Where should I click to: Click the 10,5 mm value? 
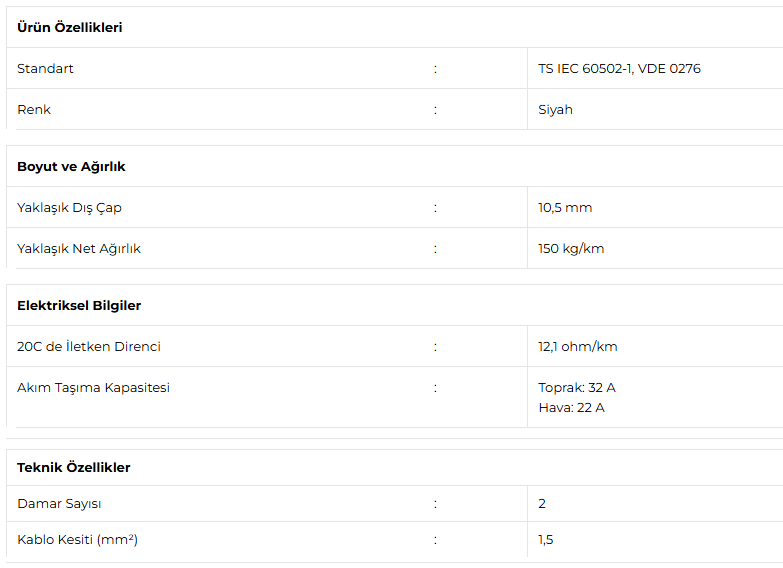pos(565,208)
